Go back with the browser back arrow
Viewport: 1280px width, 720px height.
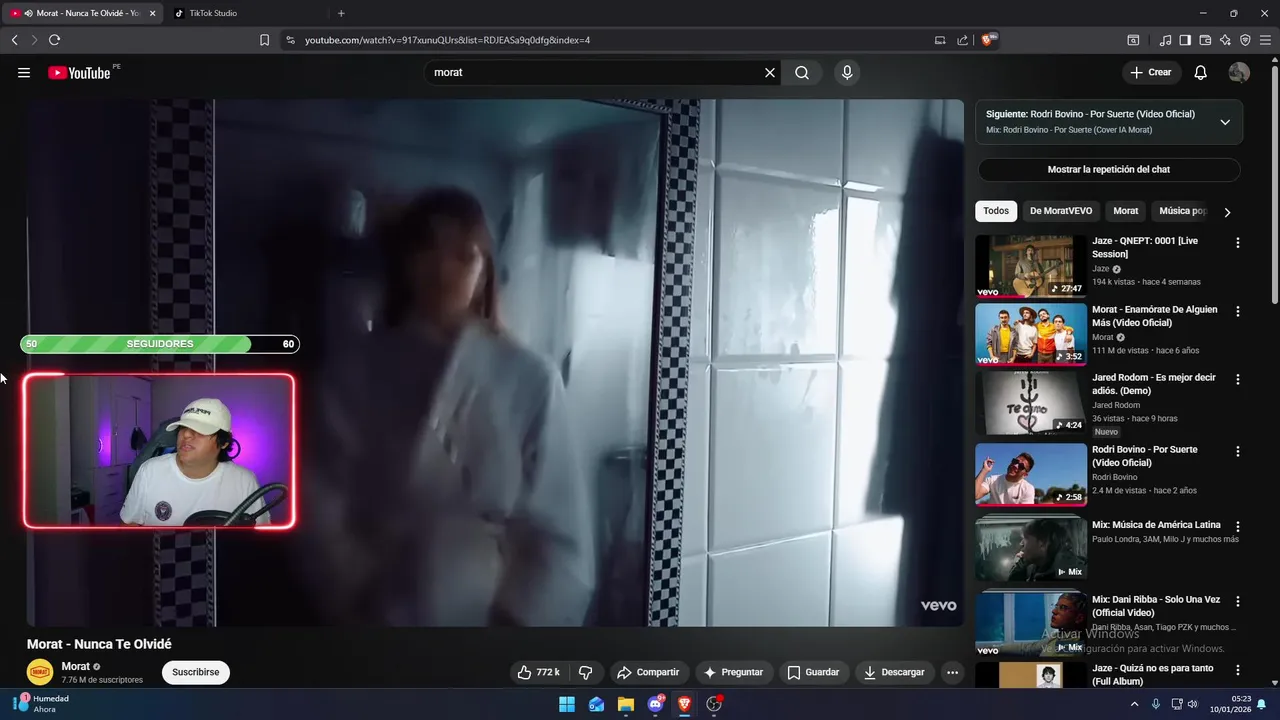pyautogui.click(x=15, y=40)
